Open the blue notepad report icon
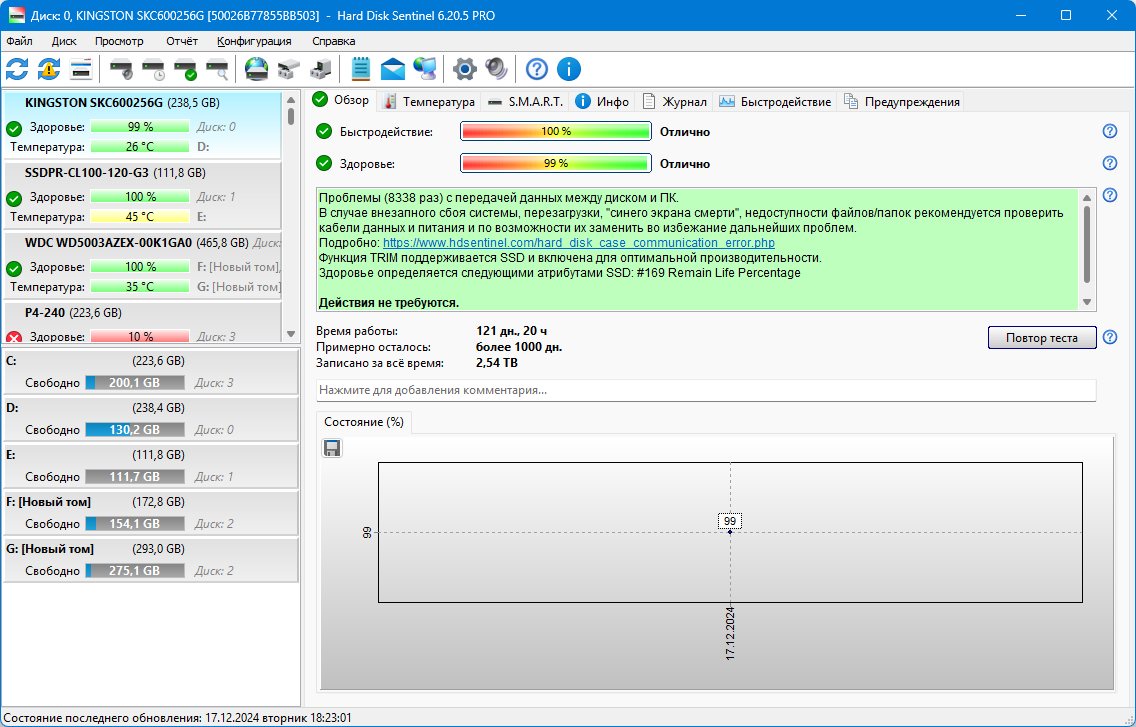Screen dimensions: 1136x727 coord(360,70)
